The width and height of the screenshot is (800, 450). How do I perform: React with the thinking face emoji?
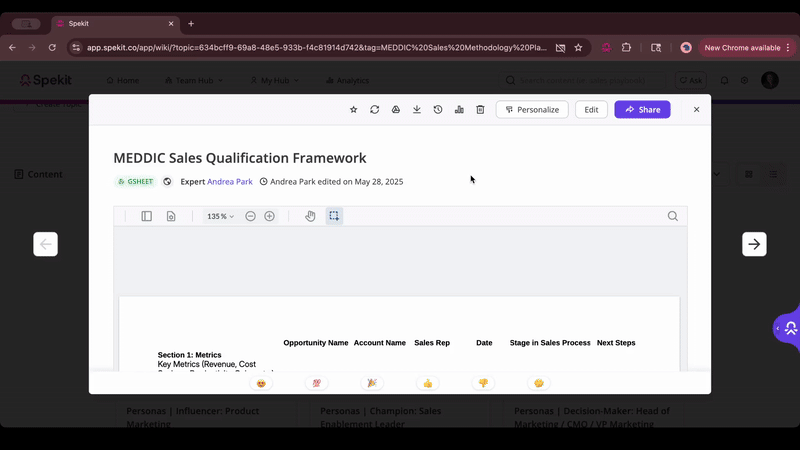pos(539,383)
